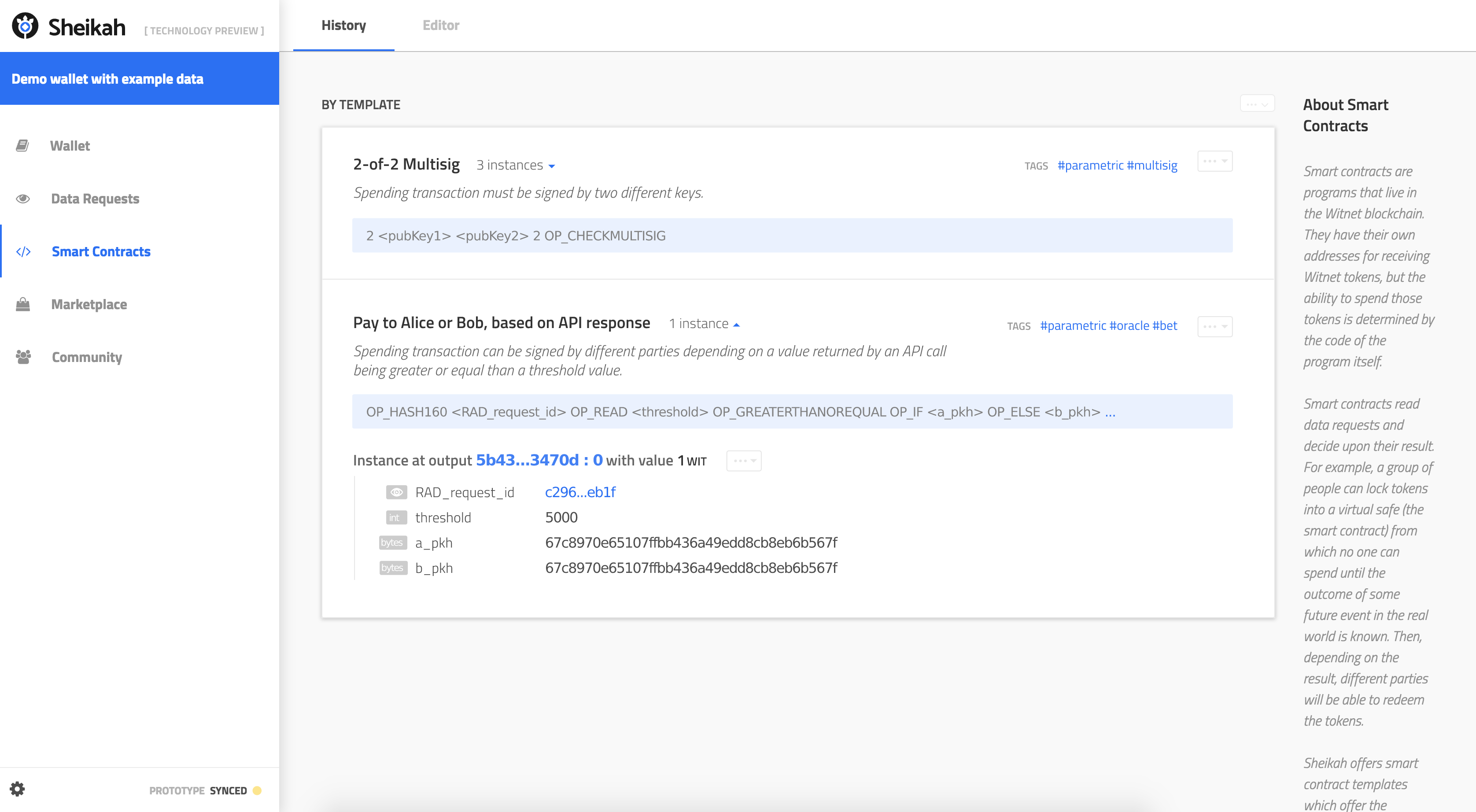Click the Pay to Alice or Bob title
This screenshot has width=1476, height=812.
click(x=502, y=323)
